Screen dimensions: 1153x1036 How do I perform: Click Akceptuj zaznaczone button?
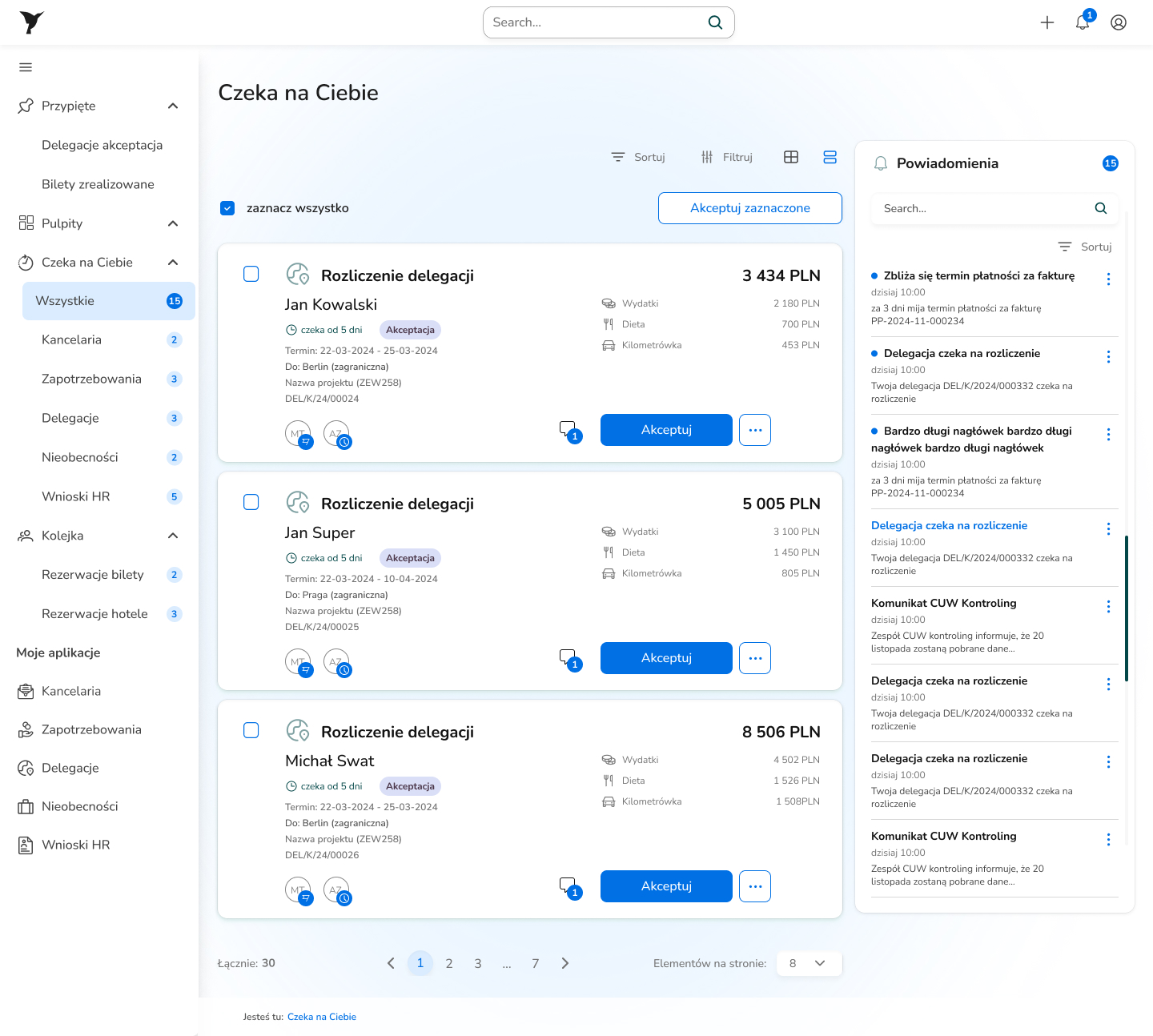750,208
